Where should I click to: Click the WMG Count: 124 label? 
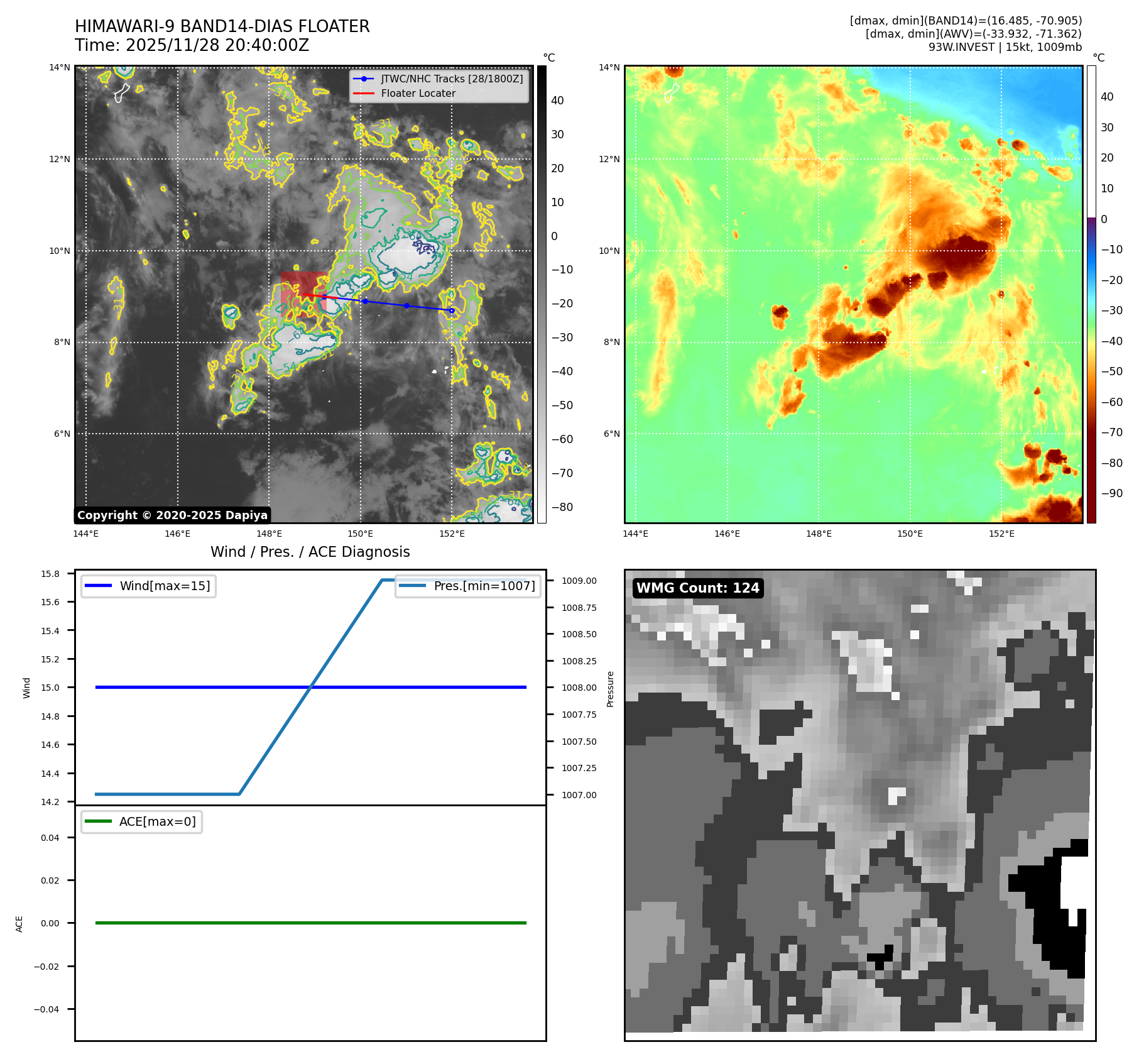click(x=697, y=588)
